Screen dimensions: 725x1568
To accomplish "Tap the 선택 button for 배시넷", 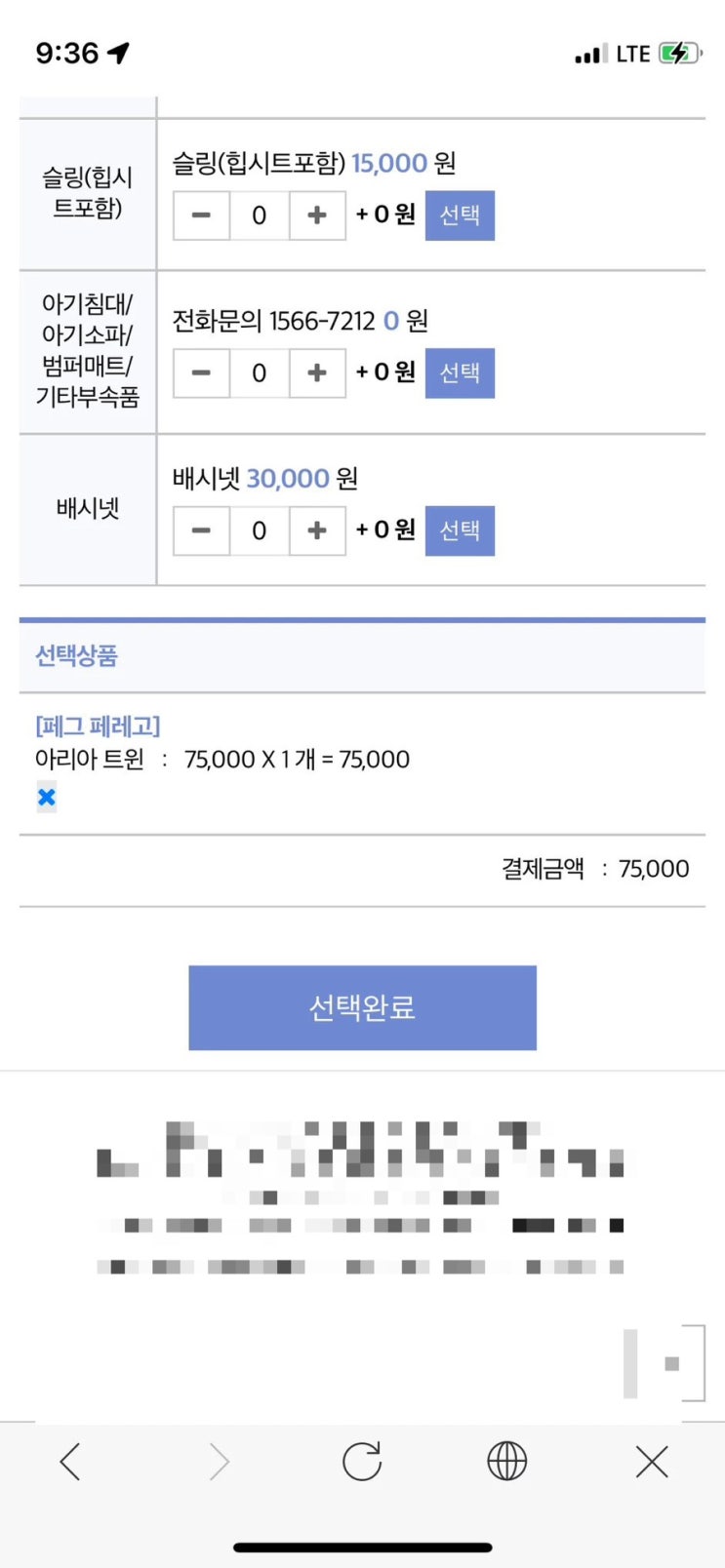I will click(x=460, y=530).
